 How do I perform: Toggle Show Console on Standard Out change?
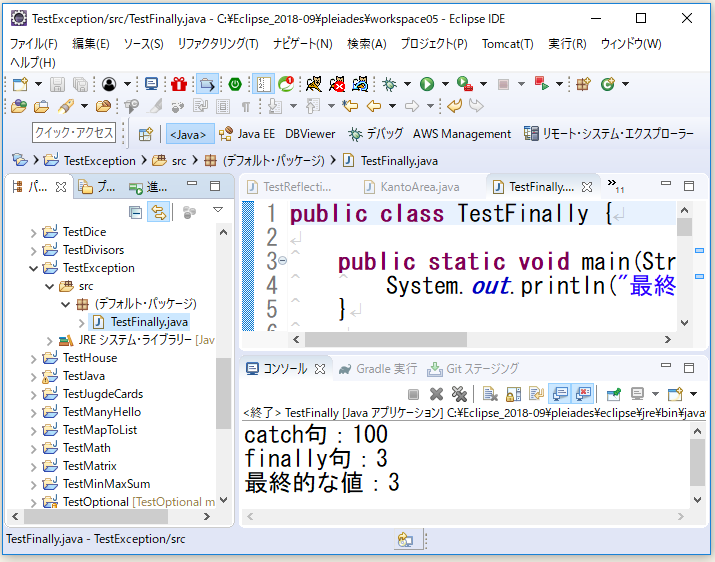[560, 394]
